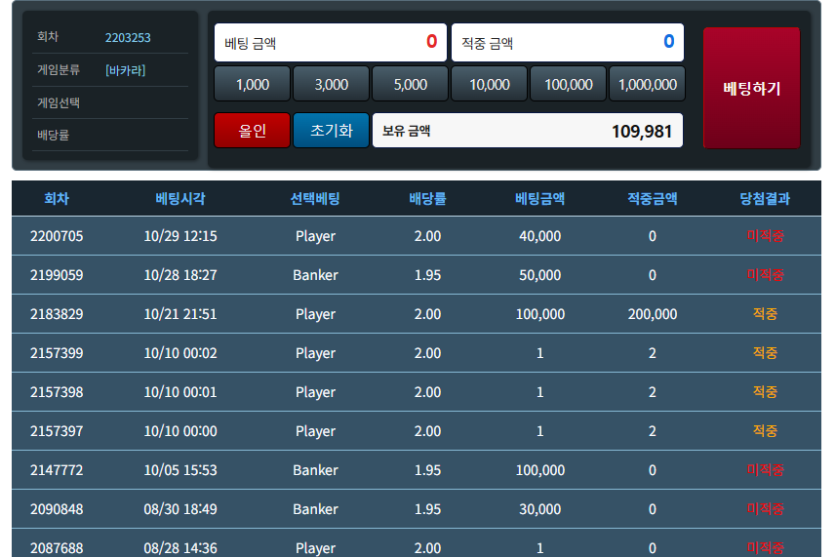The height and width of the screenshot is (557, 835).
Task: Select the 적중 금액 field
Action: coord(568,42)
